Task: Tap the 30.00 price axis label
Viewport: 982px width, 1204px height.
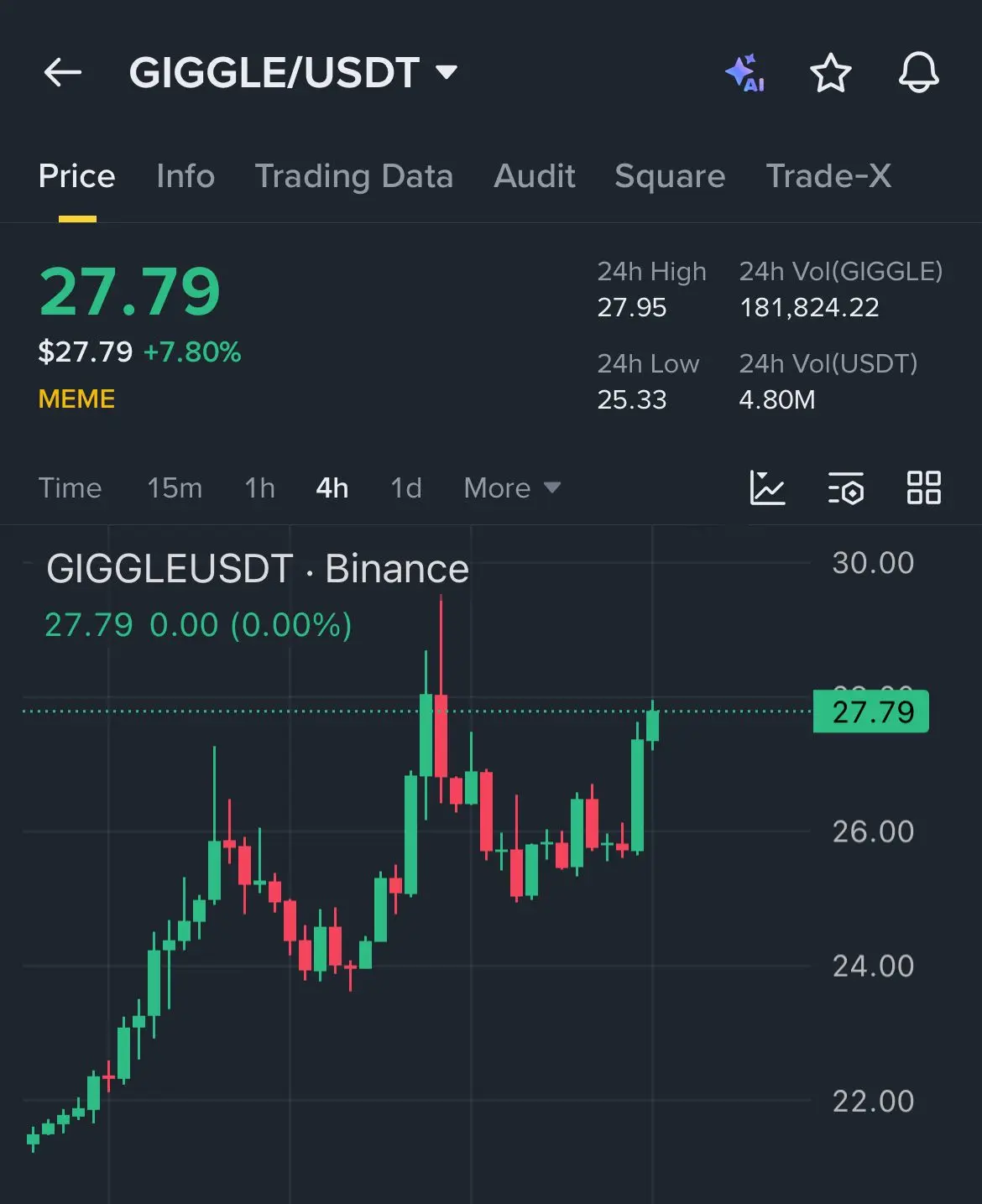Action: [x=873, y=563]
